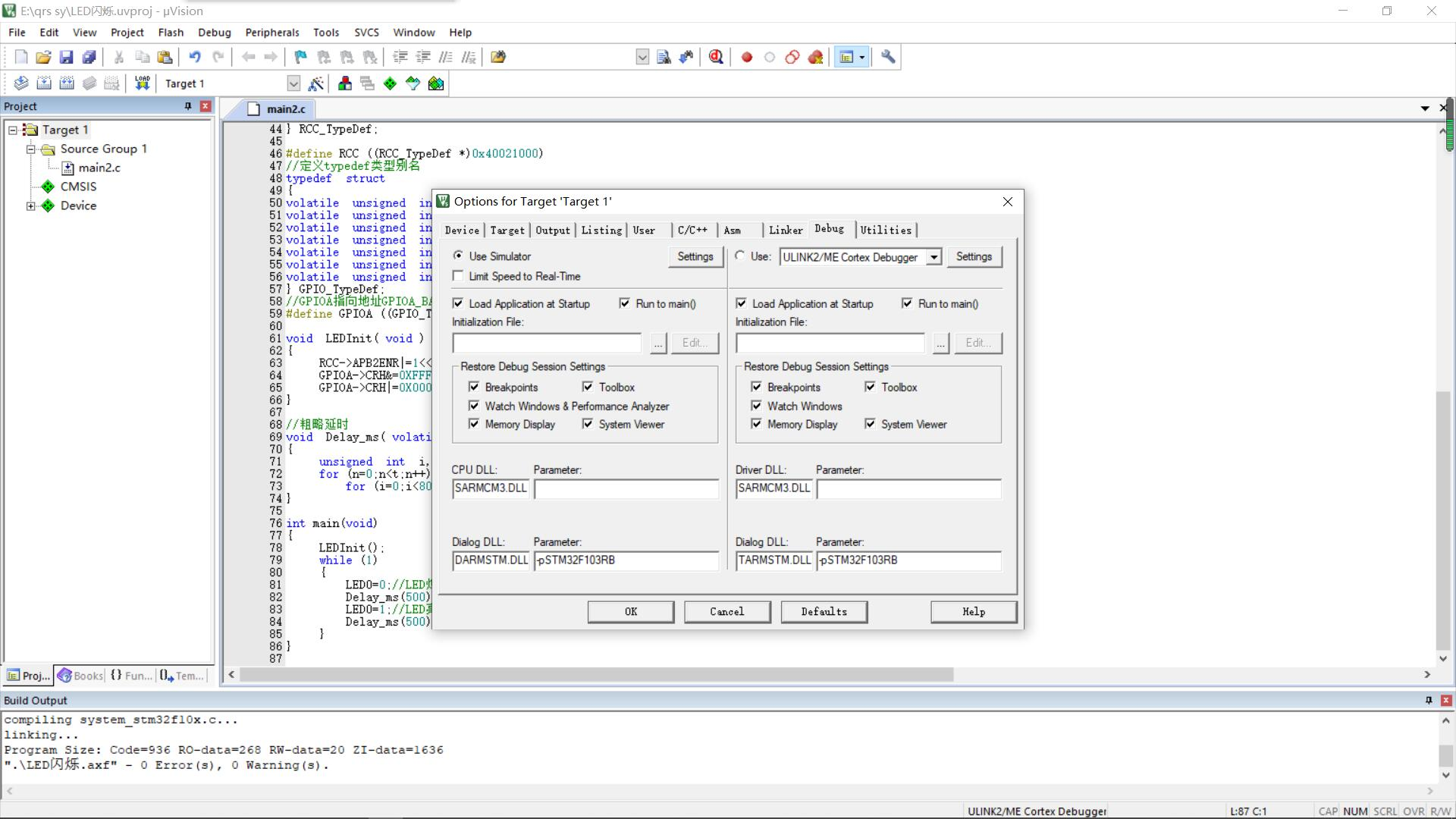Click the Navigate Backward arrow icon
The width and height of the screenshot is (1456, 819).
(248, 57)
